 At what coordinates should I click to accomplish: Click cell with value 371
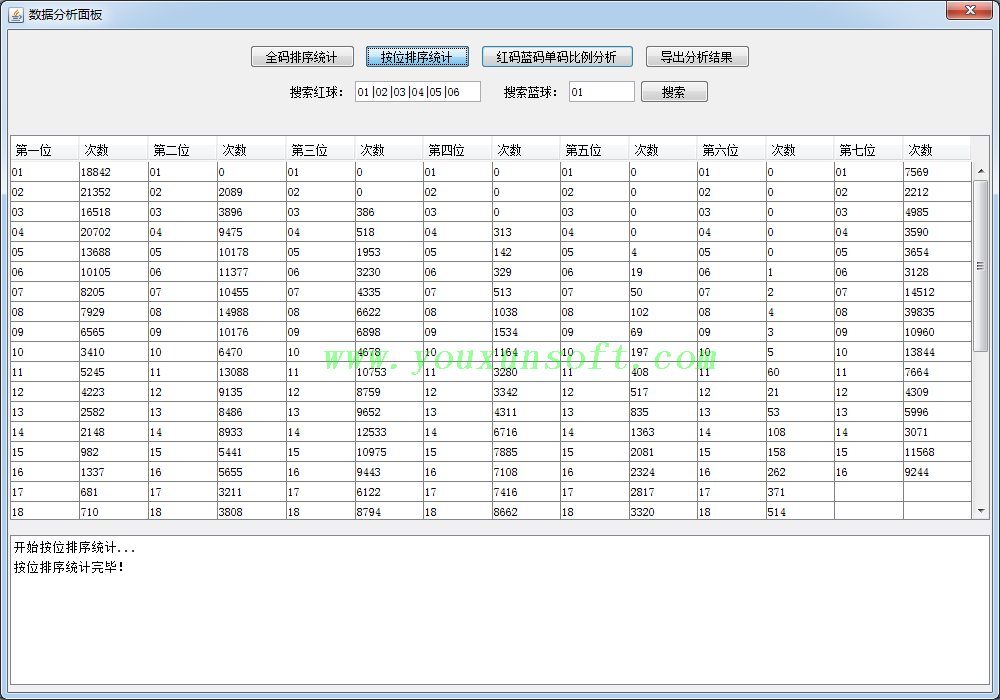(x=800, y=492)
